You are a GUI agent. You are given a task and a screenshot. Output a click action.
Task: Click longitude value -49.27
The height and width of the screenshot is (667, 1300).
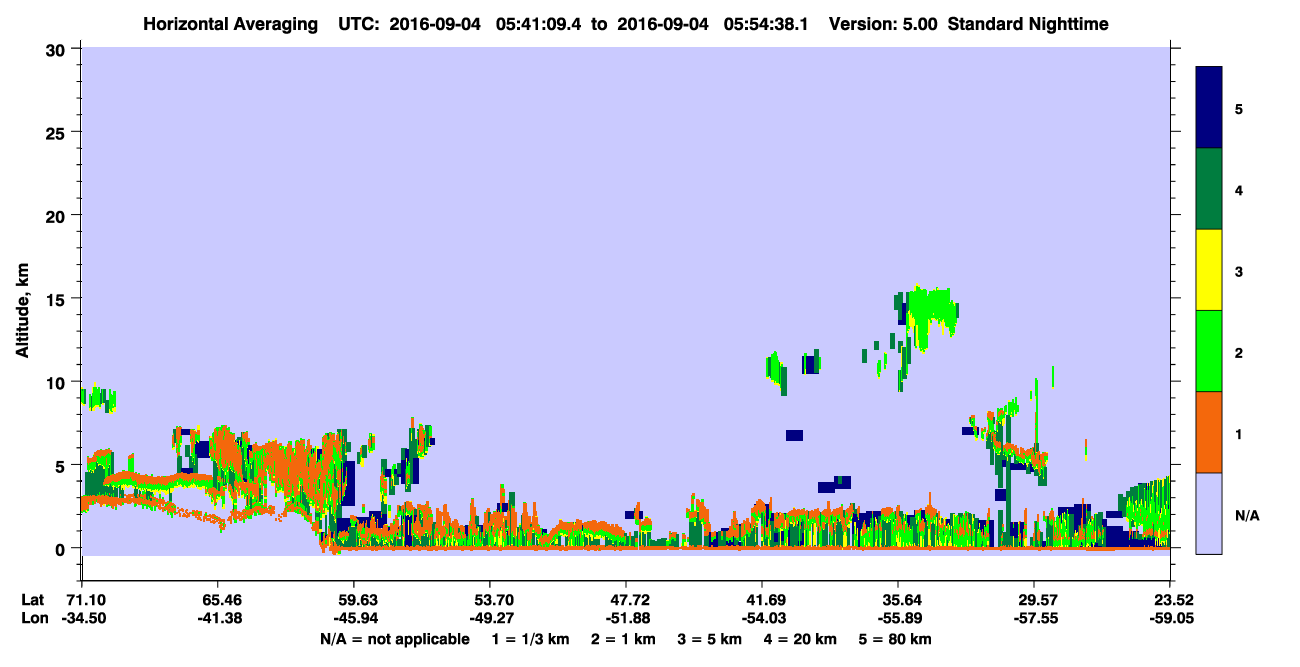490,618
